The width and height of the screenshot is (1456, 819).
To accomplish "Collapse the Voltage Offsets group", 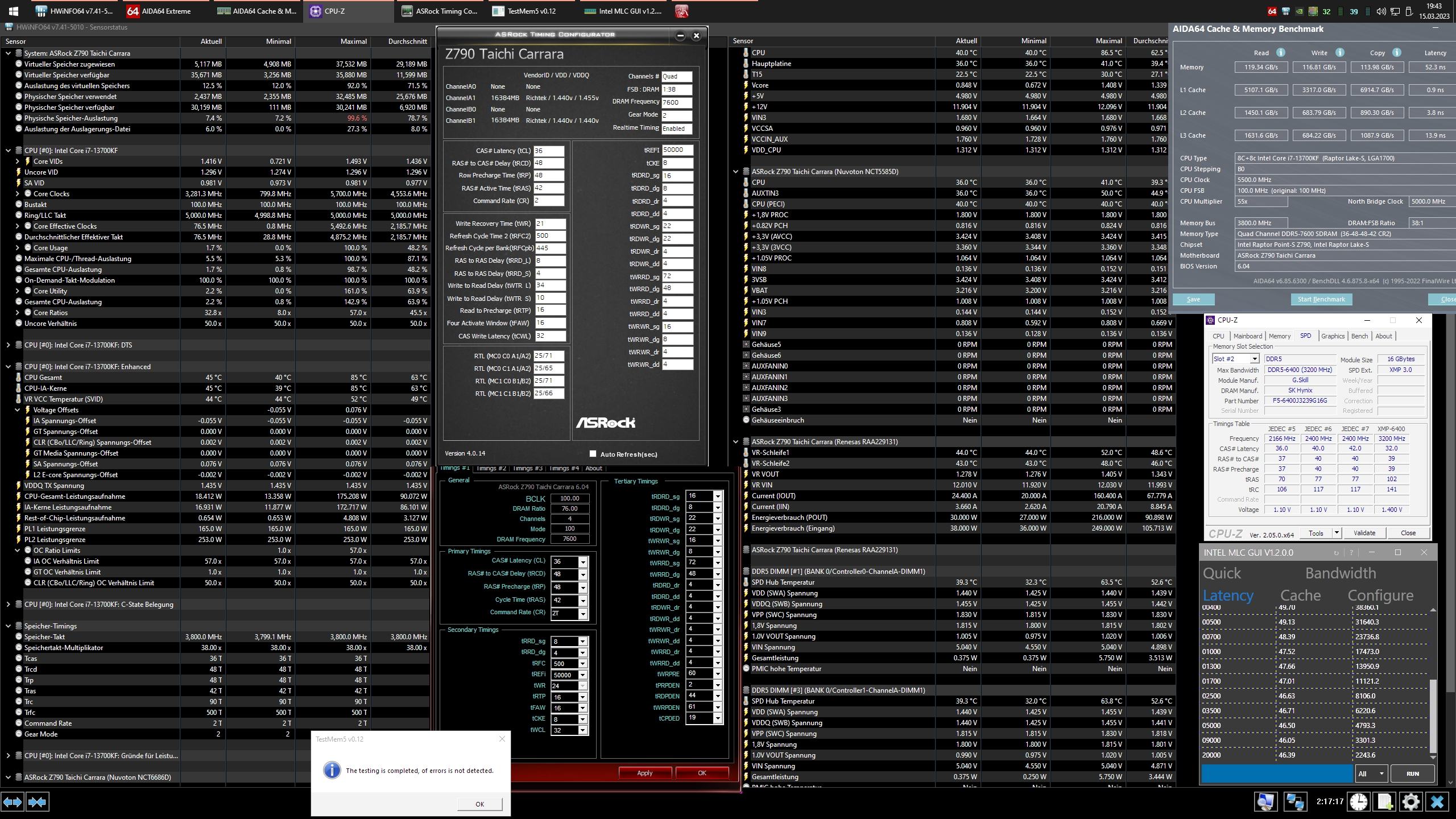I will pyautogui.click(x=18, y=409).
